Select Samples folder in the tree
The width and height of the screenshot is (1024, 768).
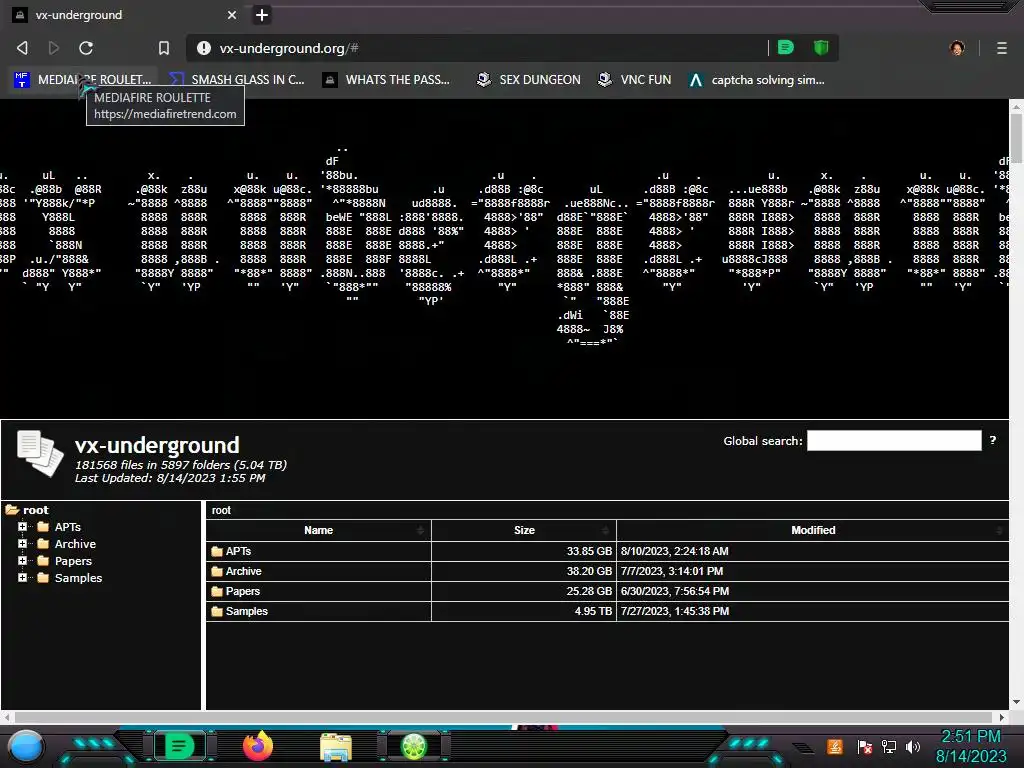point(78,578)
